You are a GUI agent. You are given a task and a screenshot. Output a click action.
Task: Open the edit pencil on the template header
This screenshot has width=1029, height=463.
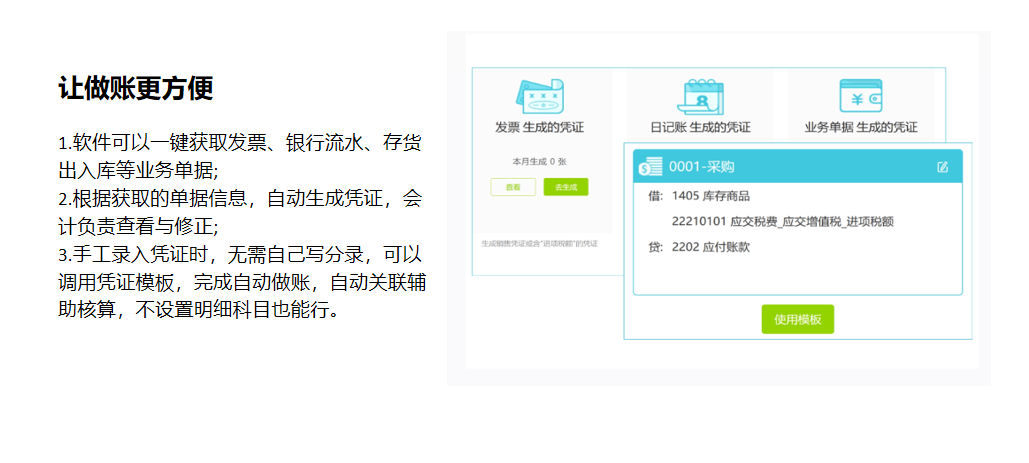click(942, 167)
